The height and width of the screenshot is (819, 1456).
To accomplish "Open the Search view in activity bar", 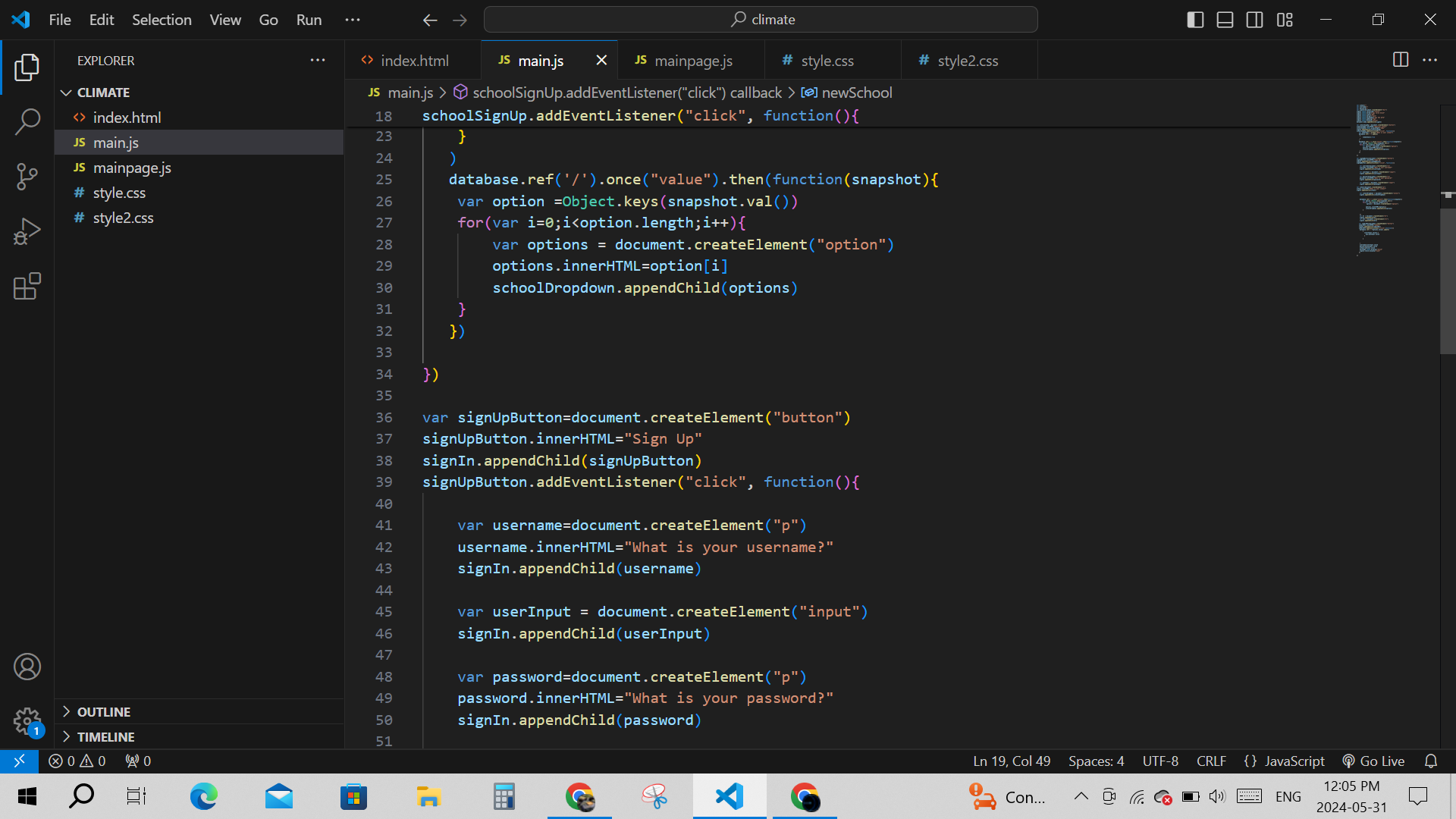I will pyautogui.click(x=27, y=121).
